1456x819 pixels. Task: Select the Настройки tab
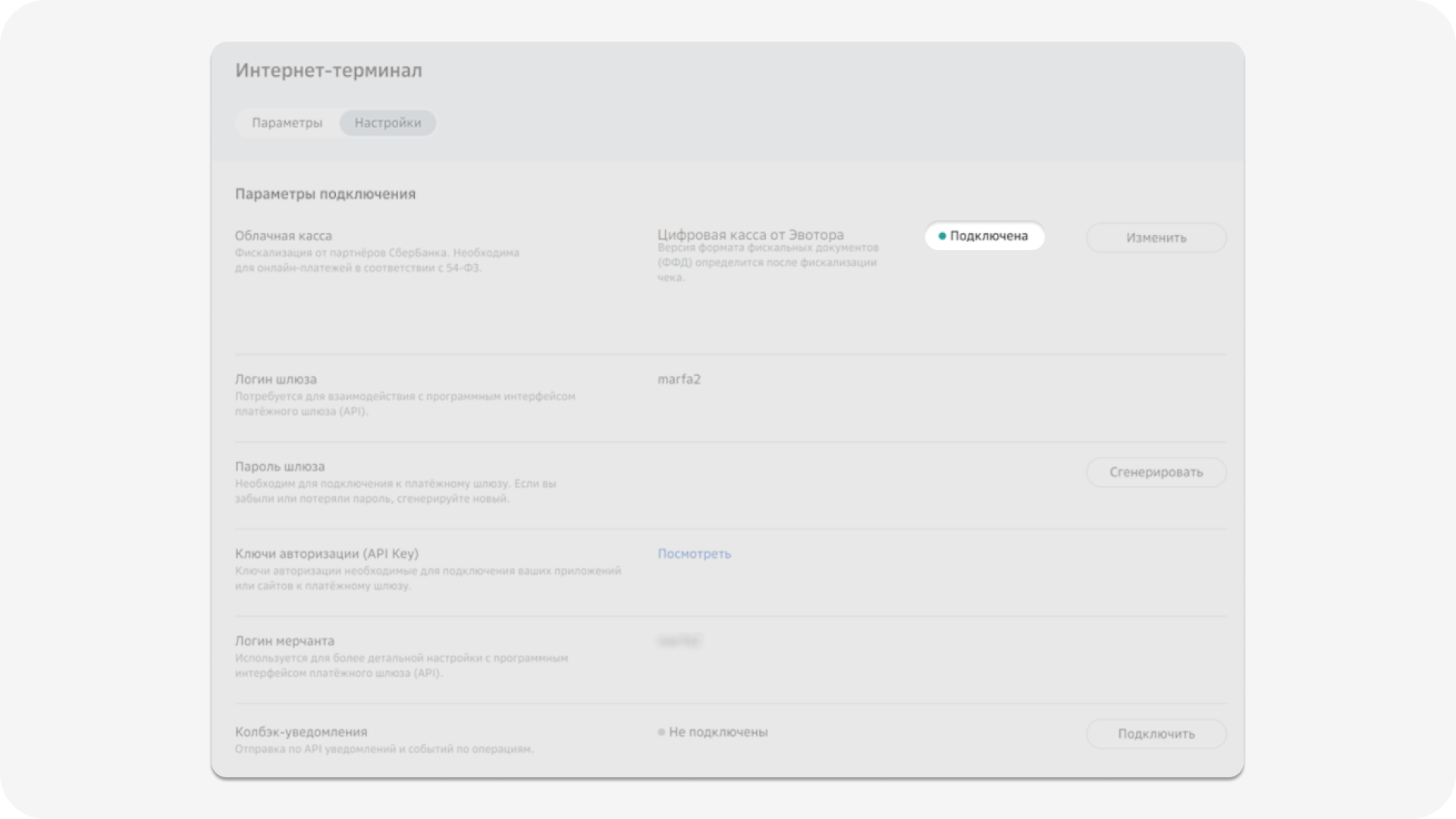(388, 123)
